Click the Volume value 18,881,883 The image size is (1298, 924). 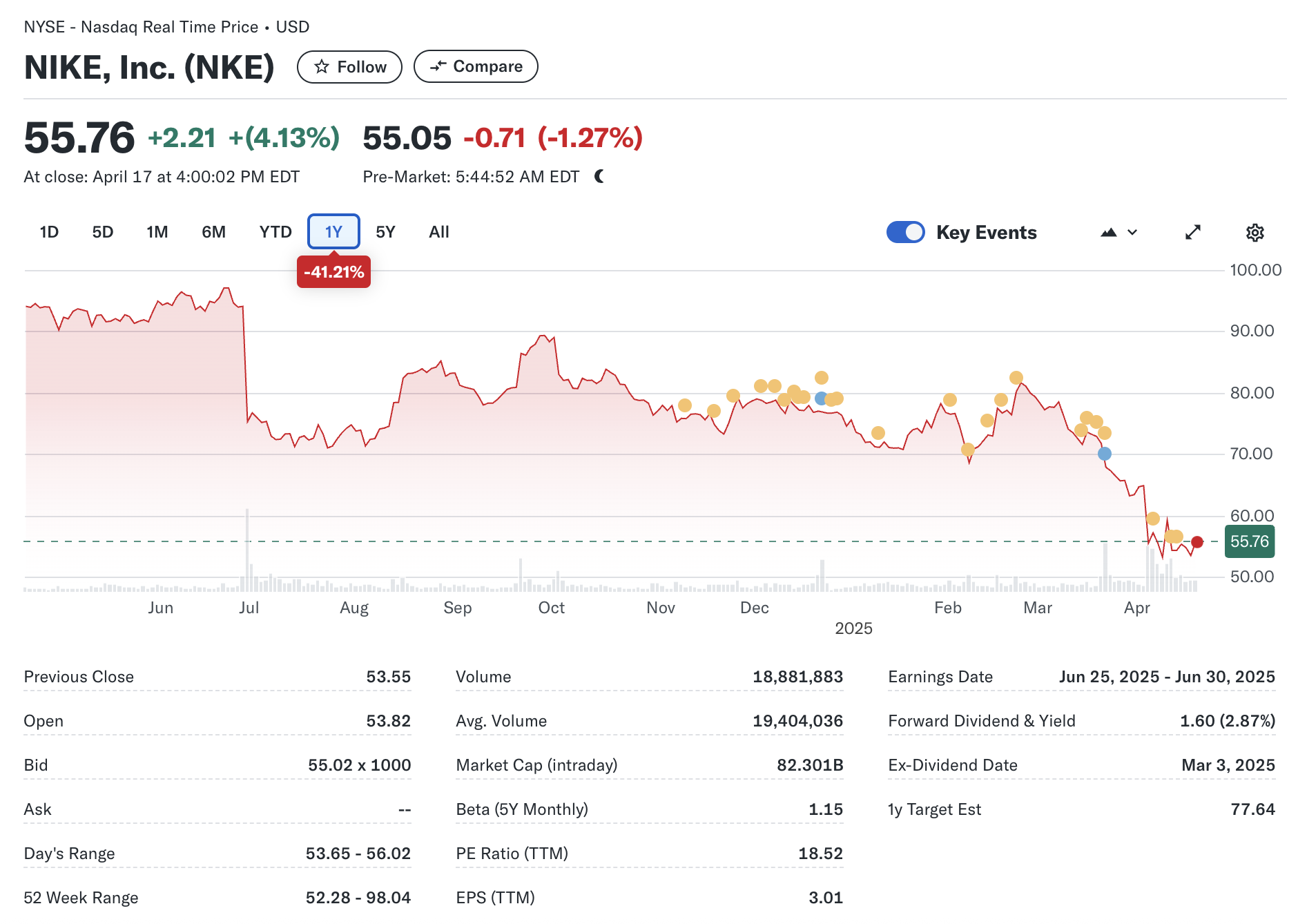click(798, 677)
